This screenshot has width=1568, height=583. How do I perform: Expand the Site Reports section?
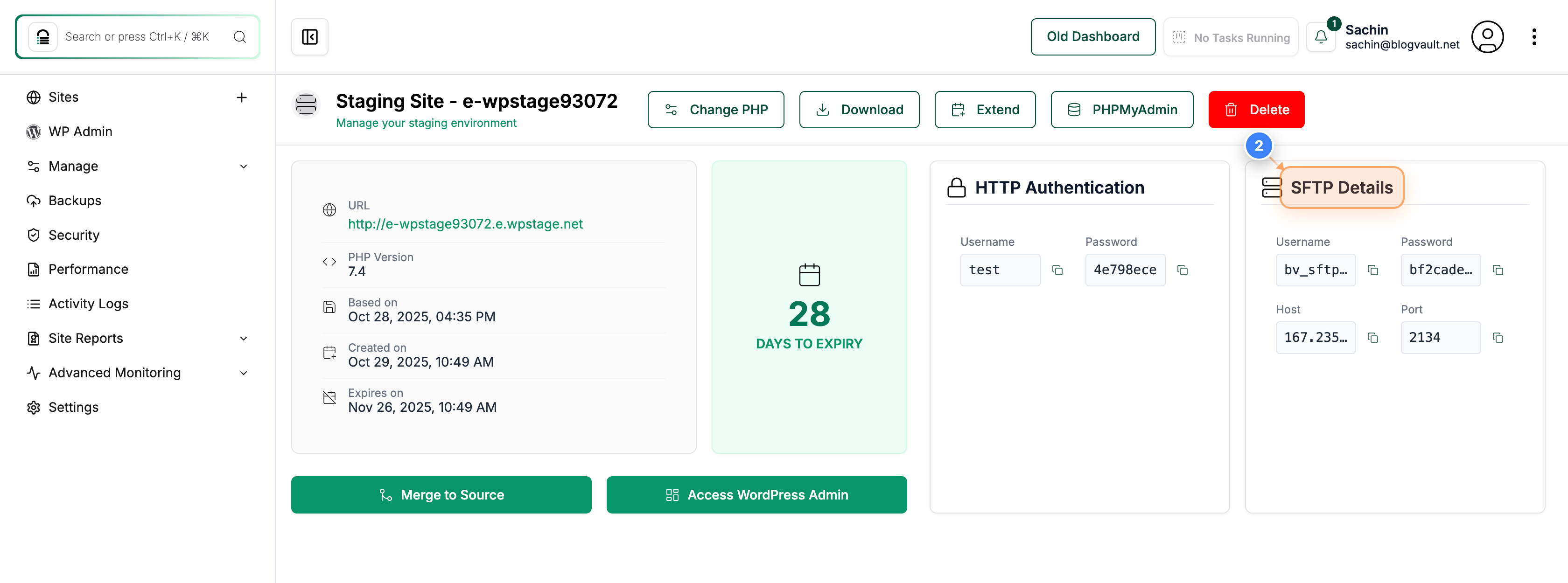244,338
